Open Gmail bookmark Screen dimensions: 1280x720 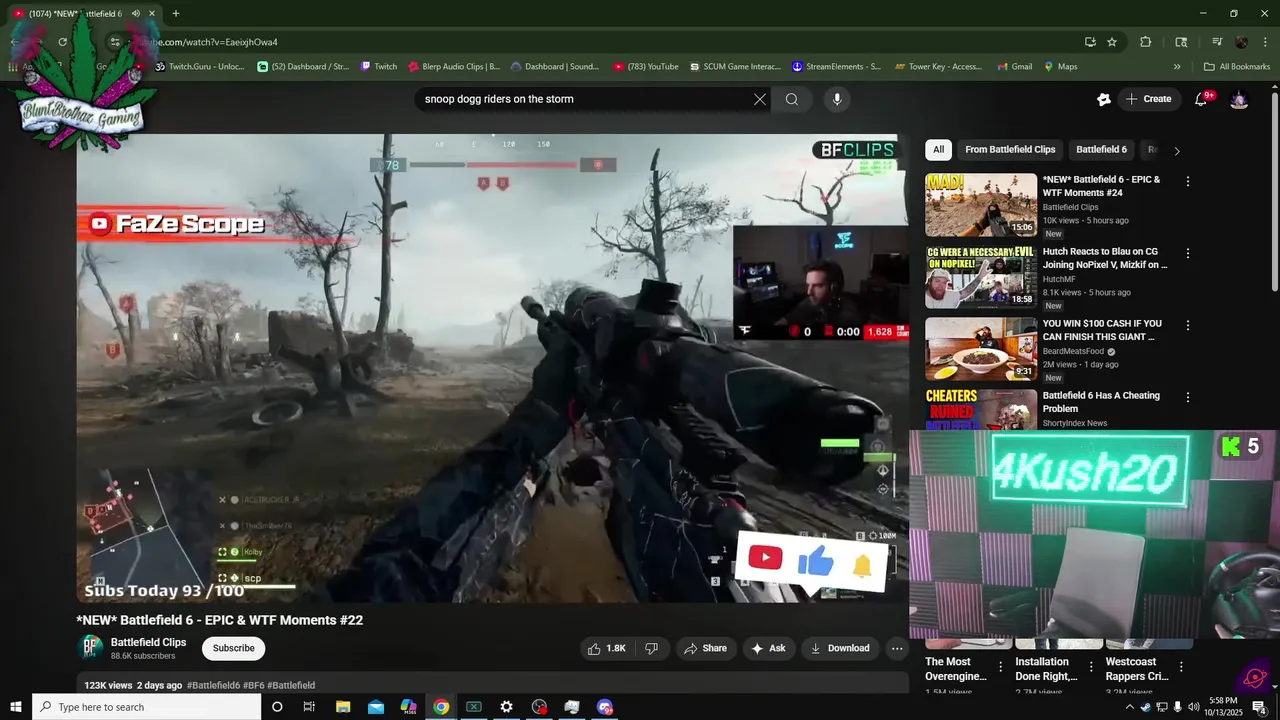(x=1015, y=67)
